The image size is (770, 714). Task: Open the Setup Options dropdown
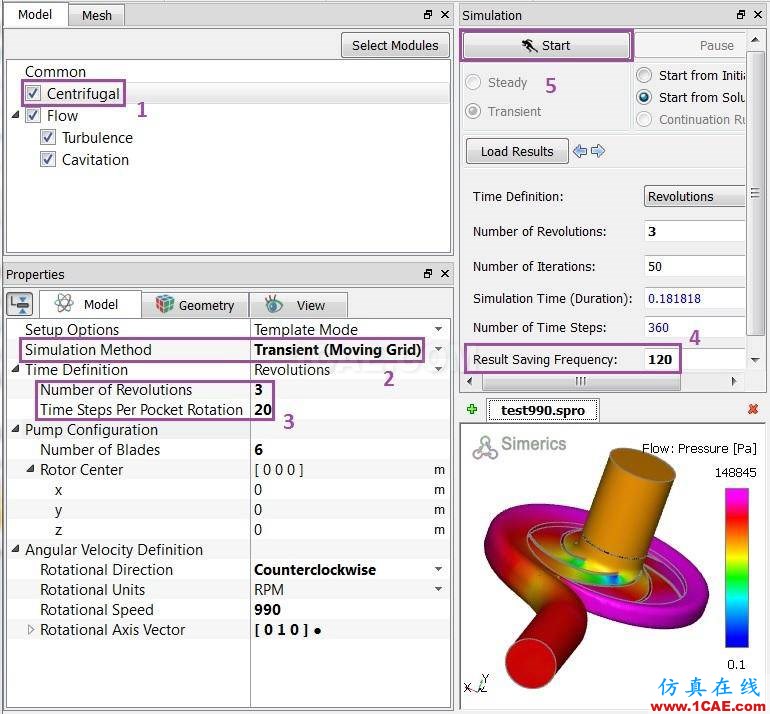[439, 329]
